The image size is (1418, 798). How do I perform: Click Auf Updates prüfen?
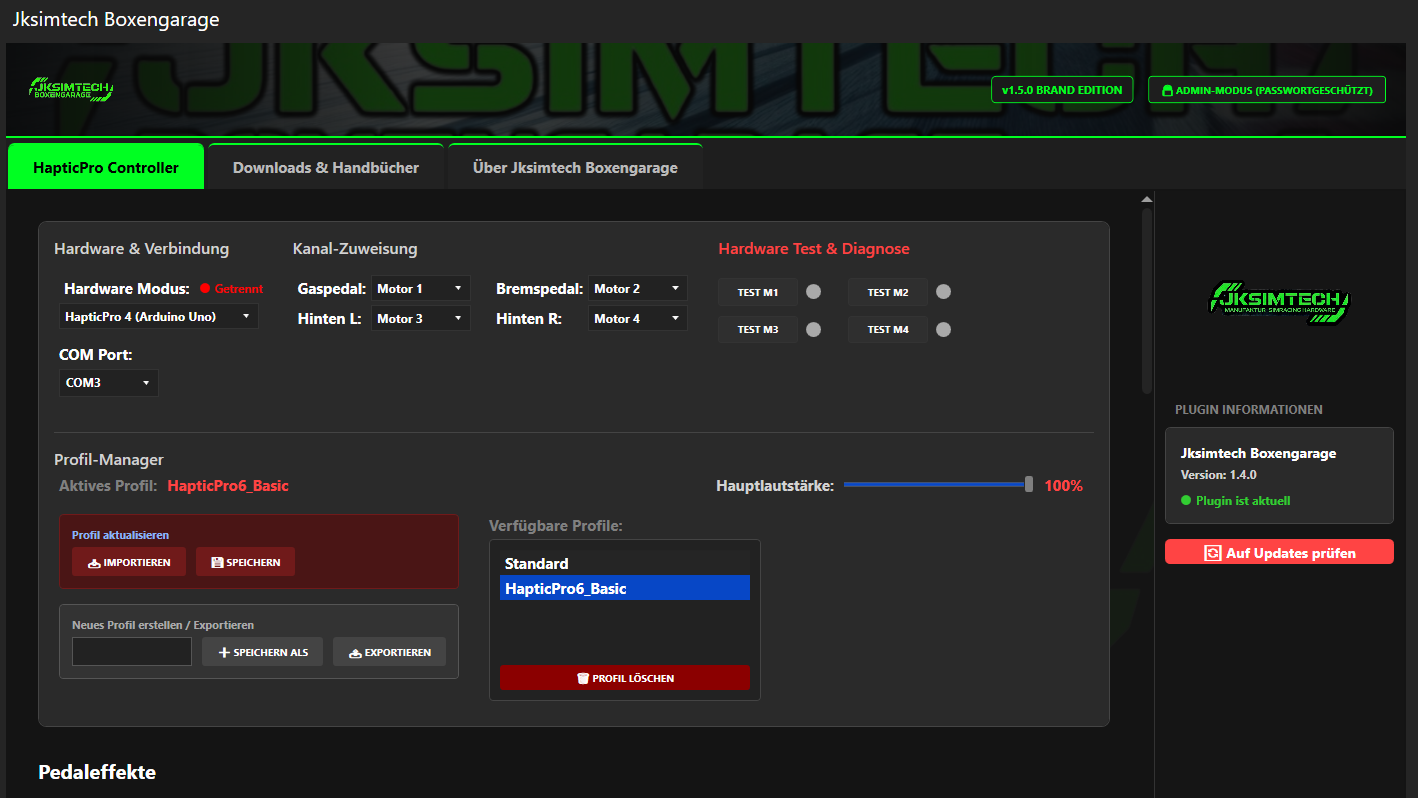pos(1279,552)
